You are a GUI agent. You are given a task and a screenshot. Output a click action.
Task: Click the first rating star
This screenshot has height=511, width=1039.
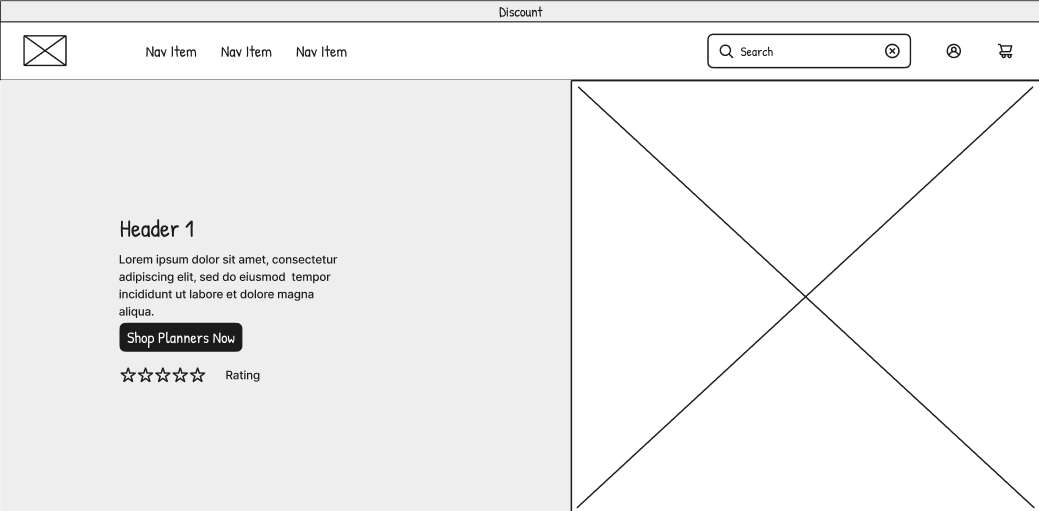pyautogui.click(x=128, y=375)
